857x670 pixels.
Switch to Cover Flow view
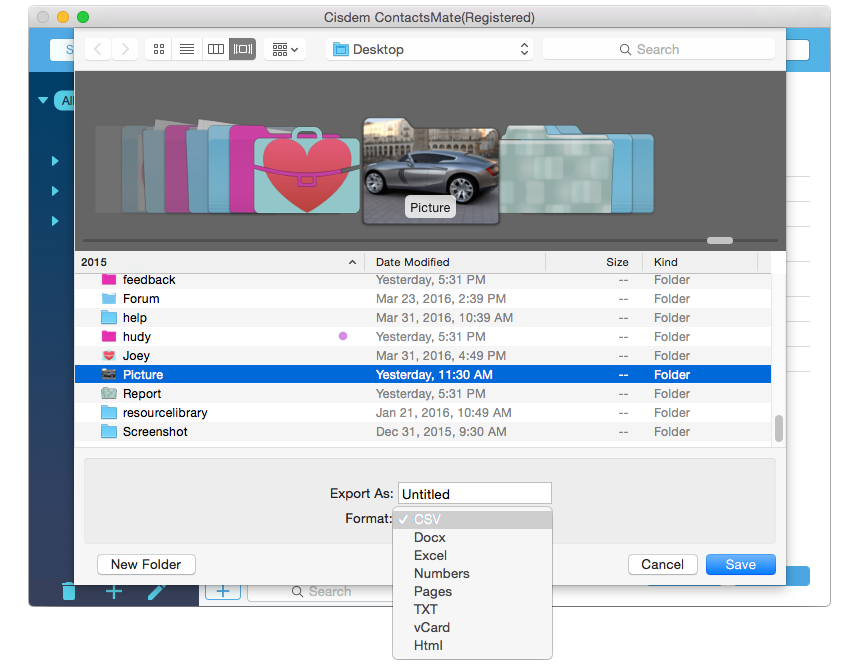click(x=243, y=49)
